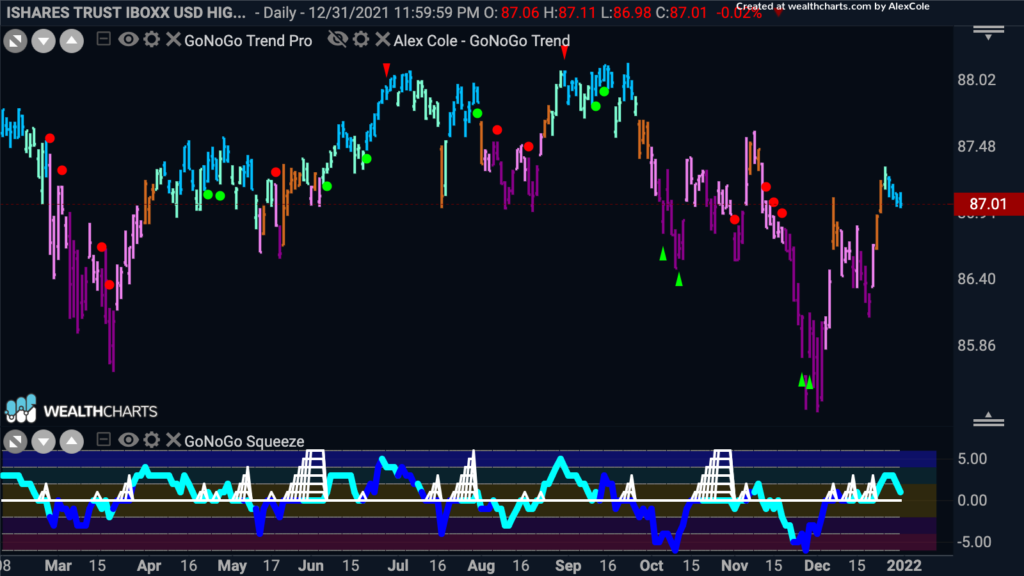Click the diagonal expand icon beside GoNoGo Trend Pro

pos(15,42)
